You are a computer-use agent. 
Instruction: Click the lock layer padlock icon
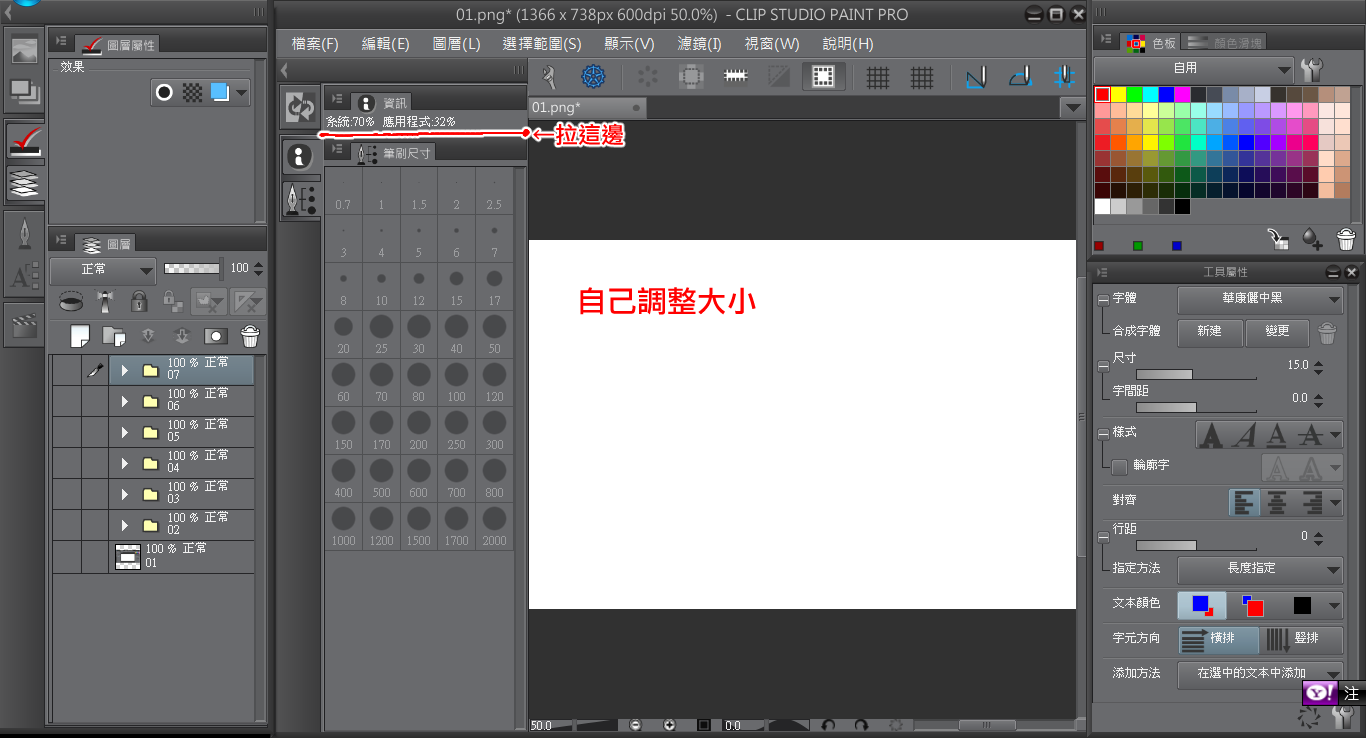tap(139, 301)
